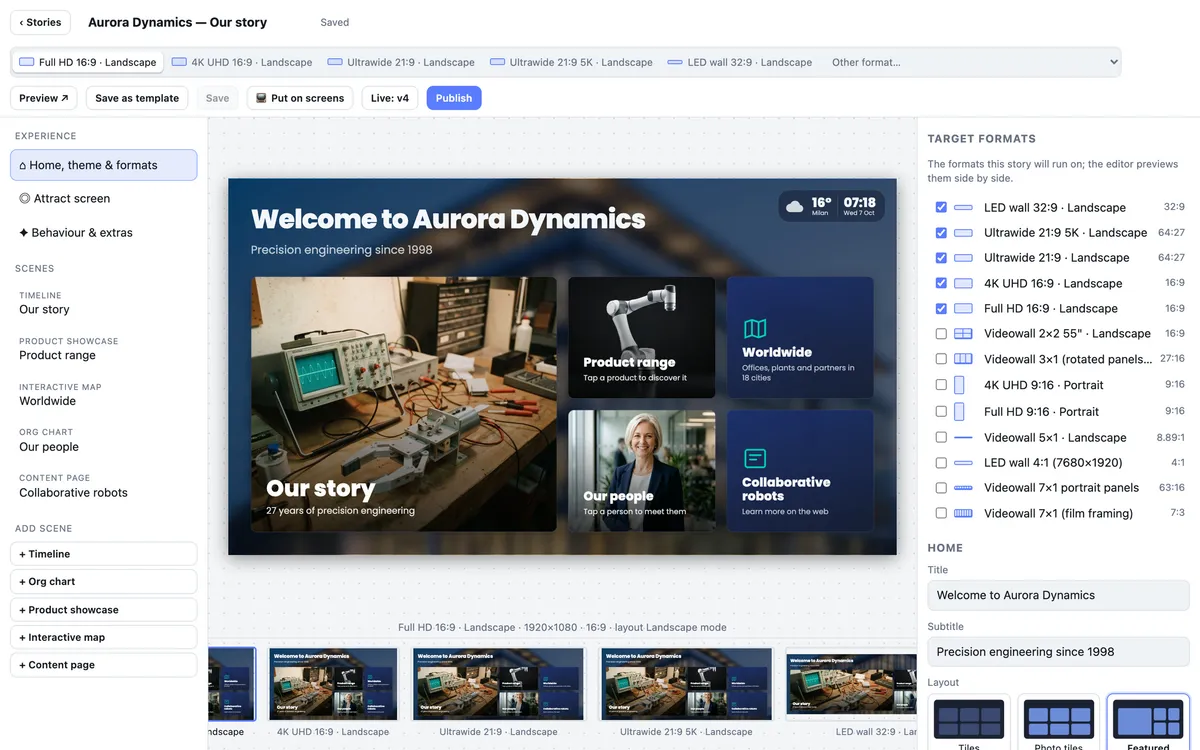Uncheck Ultrawide 21:9 Landscape checkbox in the format list
Viewport: 1200px width, 750px height.
941,258
